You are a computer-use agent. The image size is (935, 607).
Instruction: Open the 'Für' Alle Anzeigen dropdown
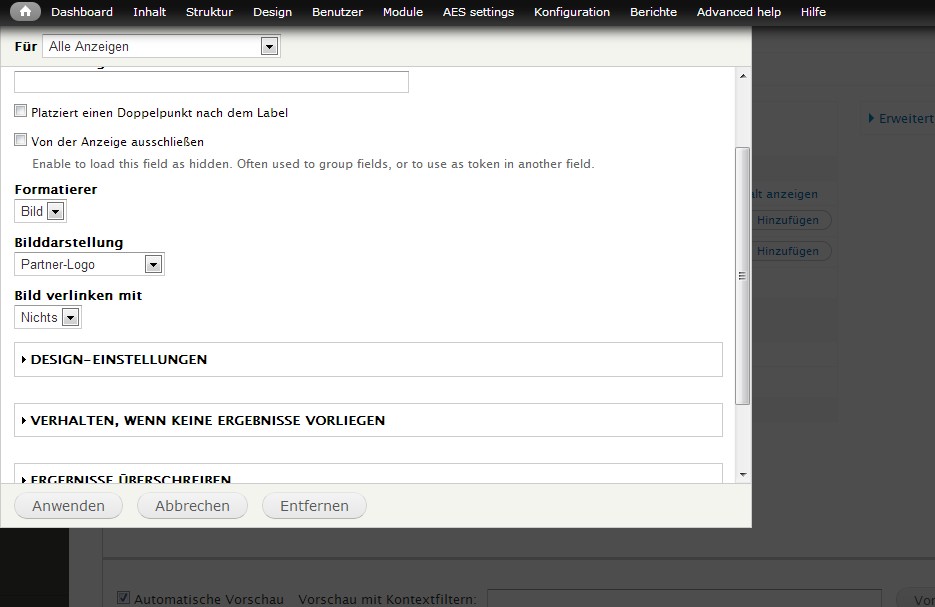[162, 46]
